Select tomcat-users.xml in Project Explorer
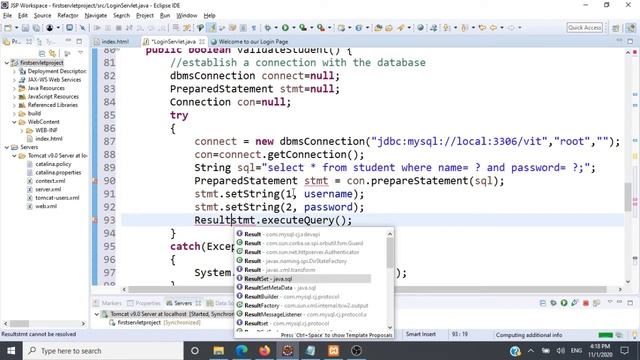This screenshot has width=640, height=360. pos(57,198)
